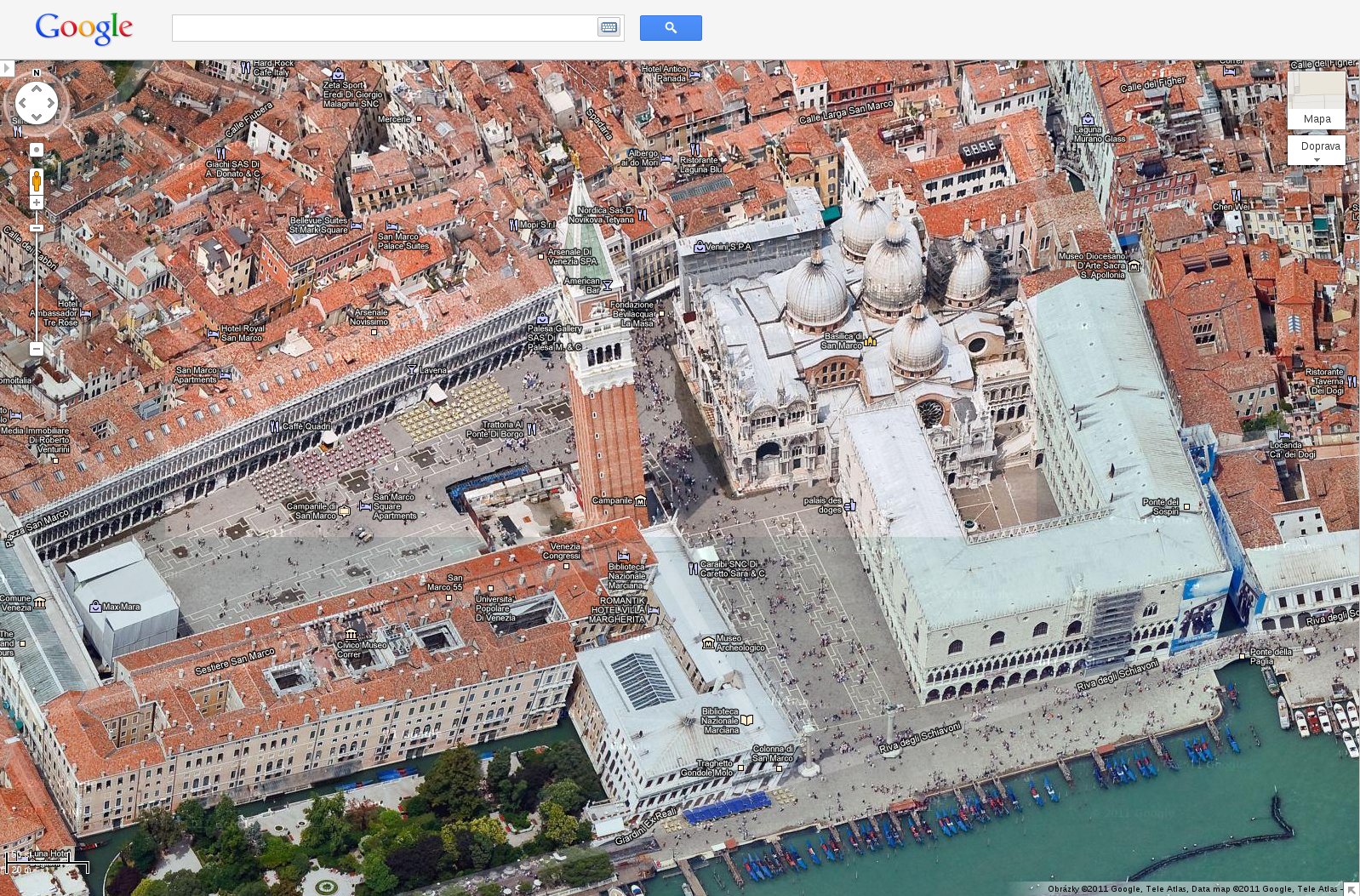Viewport: 1360px width, 896px height.
Task: Click the center-view dot button
Action: pos(37,150)
